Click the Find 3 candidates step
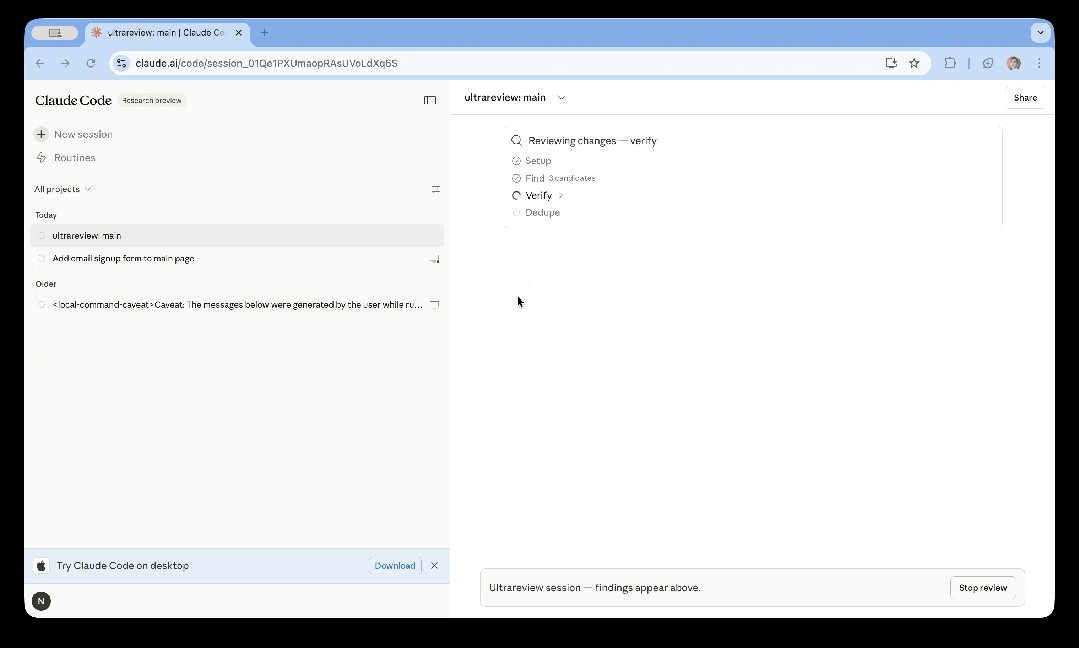Viewport: 1079px width, 648px height. (x=553, y=178)
